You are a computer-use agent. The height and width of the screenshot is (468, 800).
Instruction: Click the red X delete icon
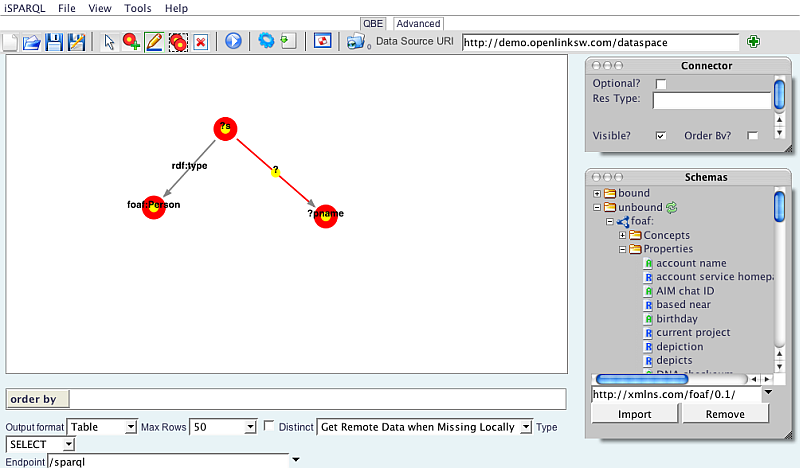tap(201, 42)
